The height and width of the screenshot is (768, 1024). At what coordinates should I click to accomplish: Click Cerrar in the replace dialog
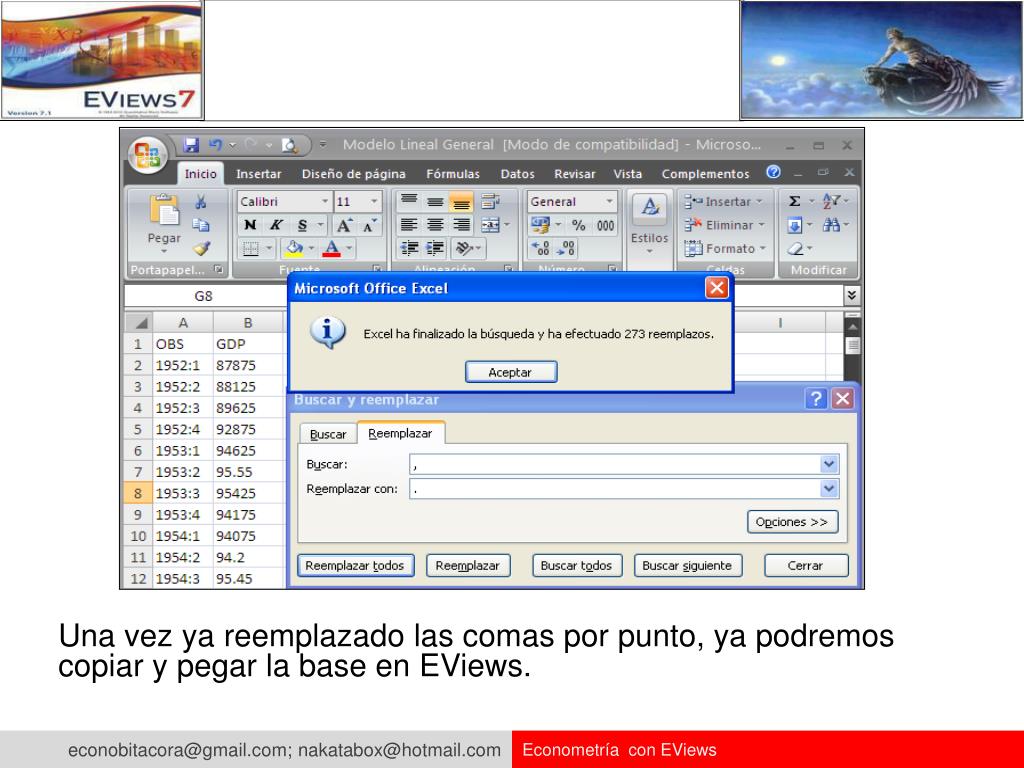coord(806,566)
